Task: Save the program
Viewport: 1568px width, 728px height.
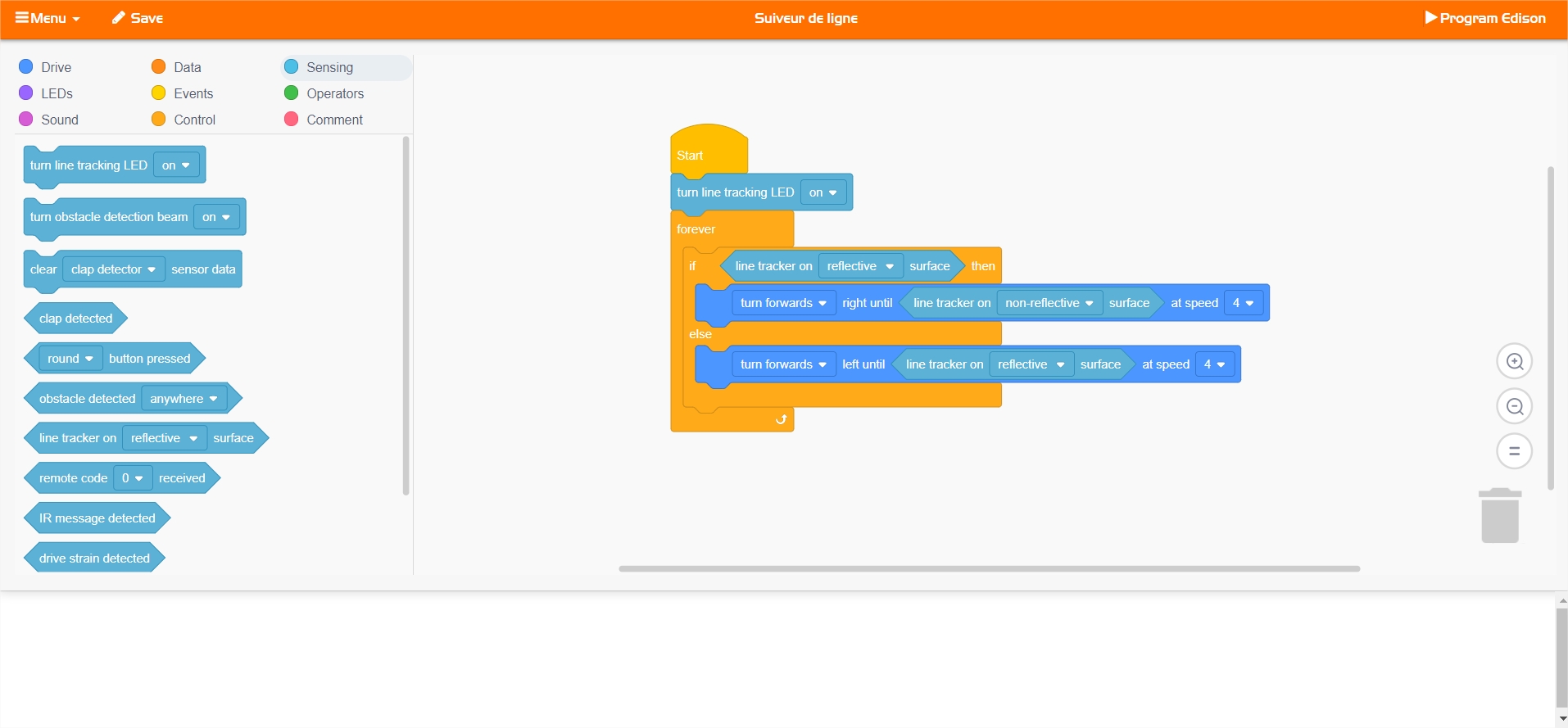Action: pyautogui.click(x=138, y=18)
